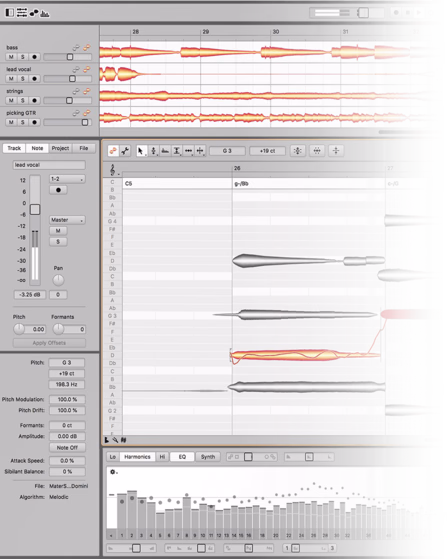Image resolution: width=447 pixels, height=559 pixels.
Task: Click the -3.25 dB volume field
Action: 30,295
